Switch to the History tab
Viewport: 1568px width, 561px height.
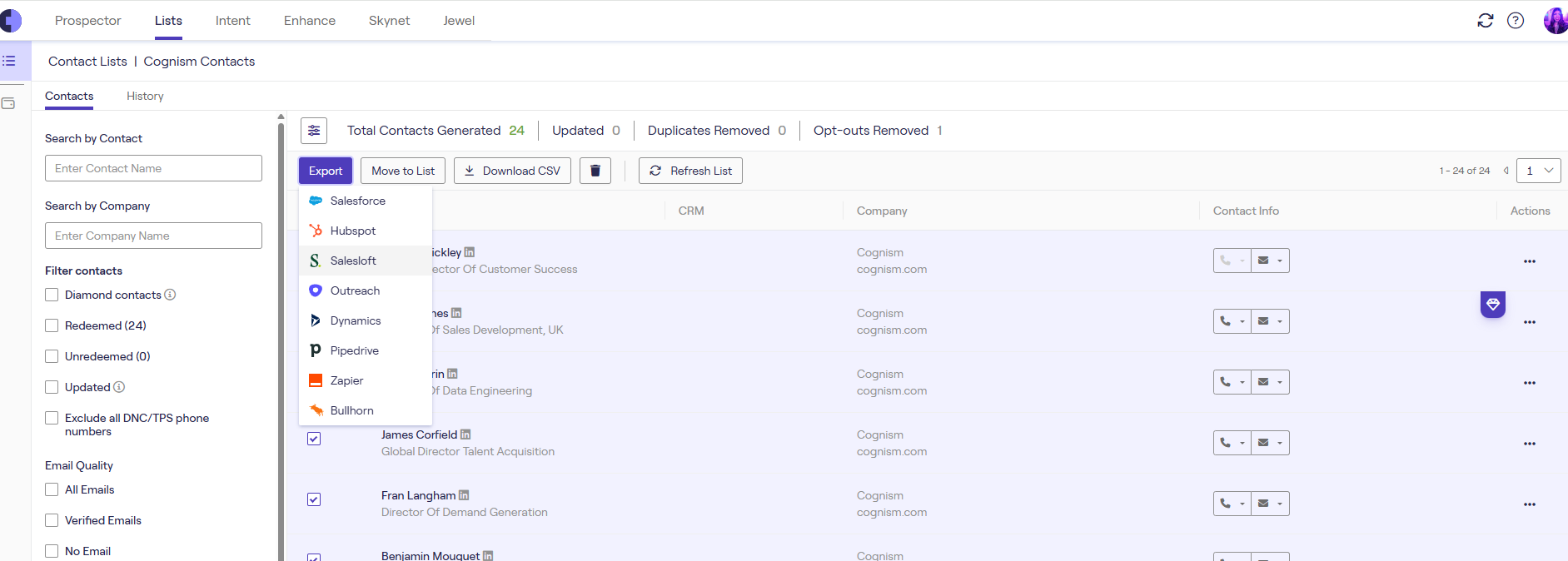click(x=145, y=97)
